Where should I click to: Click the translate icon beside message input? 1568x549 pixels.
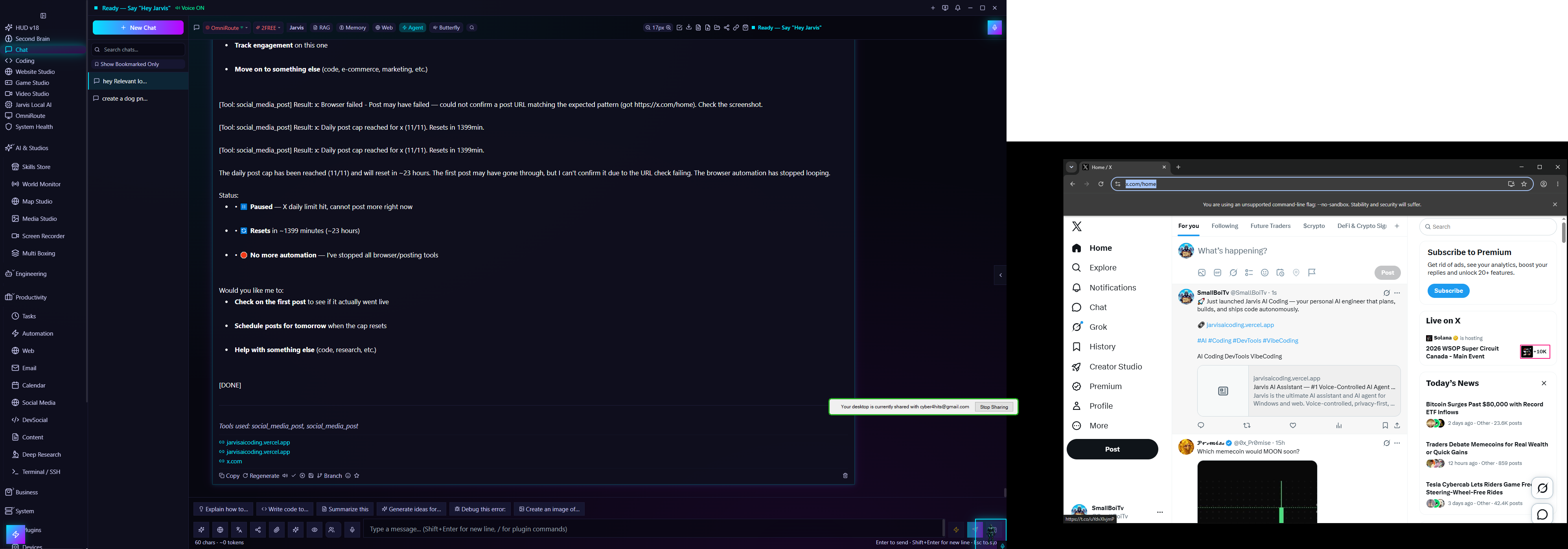point(239,529)
